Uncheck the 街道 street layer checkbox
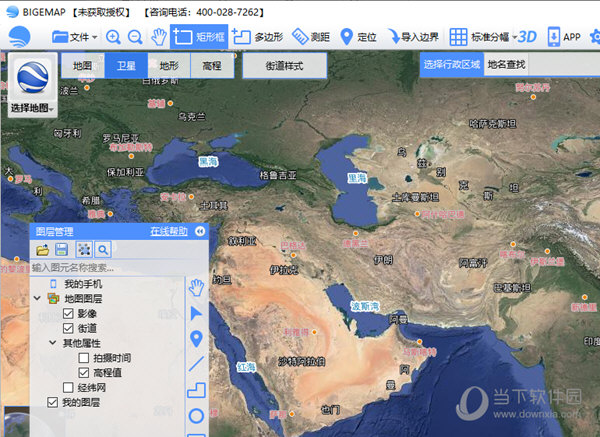600x437 pixels. [x=68, y=328]
